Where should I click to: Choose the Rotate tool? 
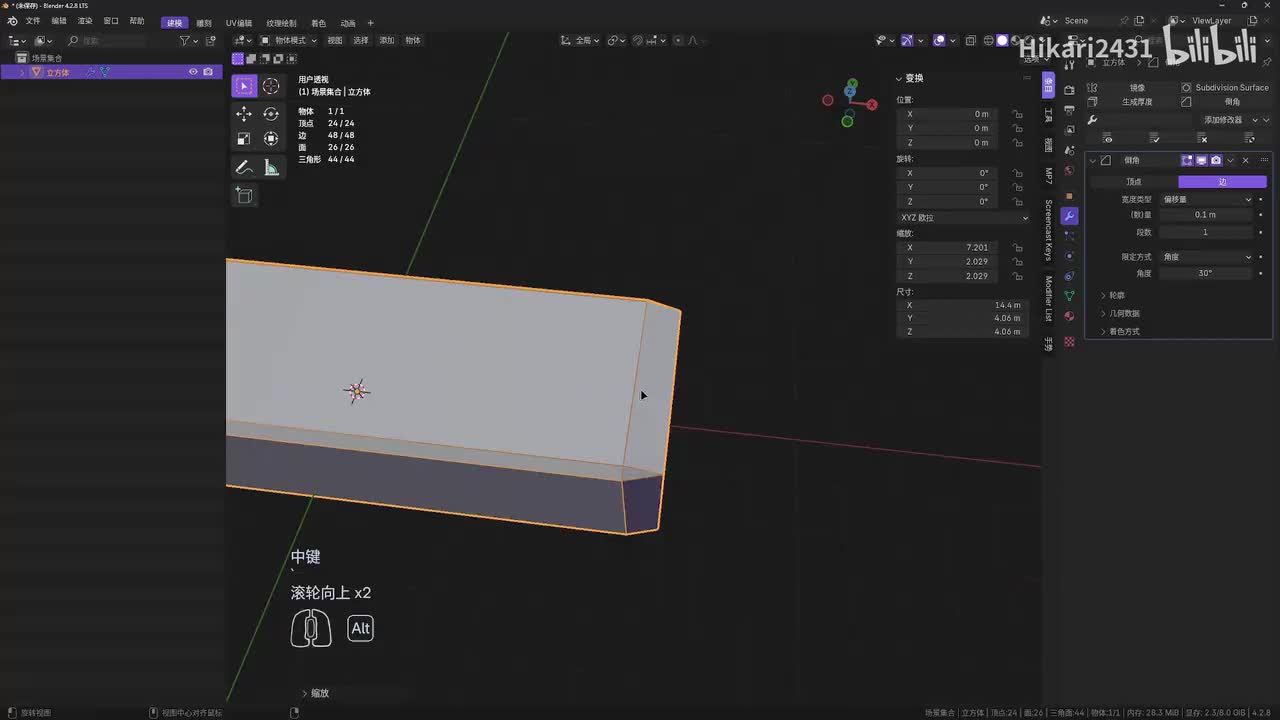coord(271,114)
